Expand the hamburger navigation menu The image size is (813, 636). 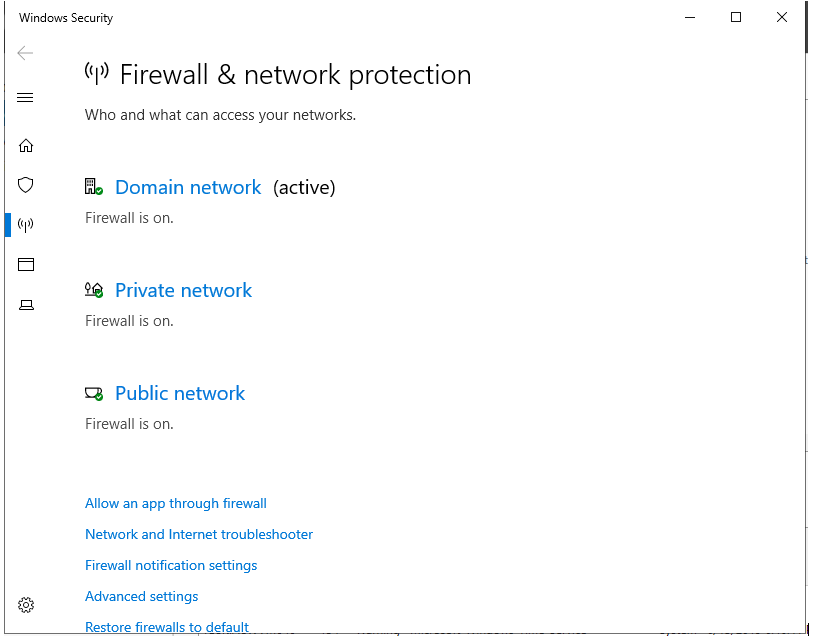tap(25, 97)
